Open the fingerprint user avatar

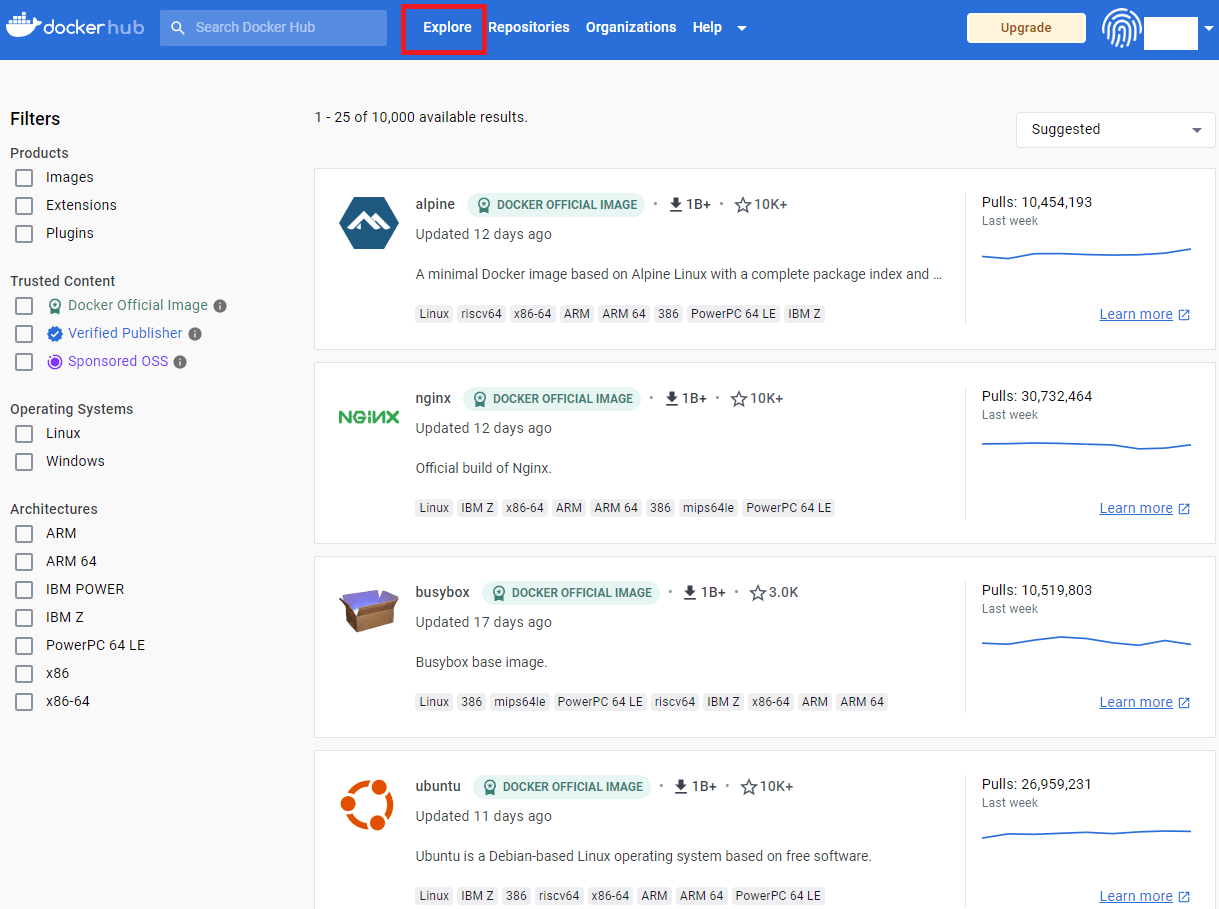click(x=1121, y=29)
